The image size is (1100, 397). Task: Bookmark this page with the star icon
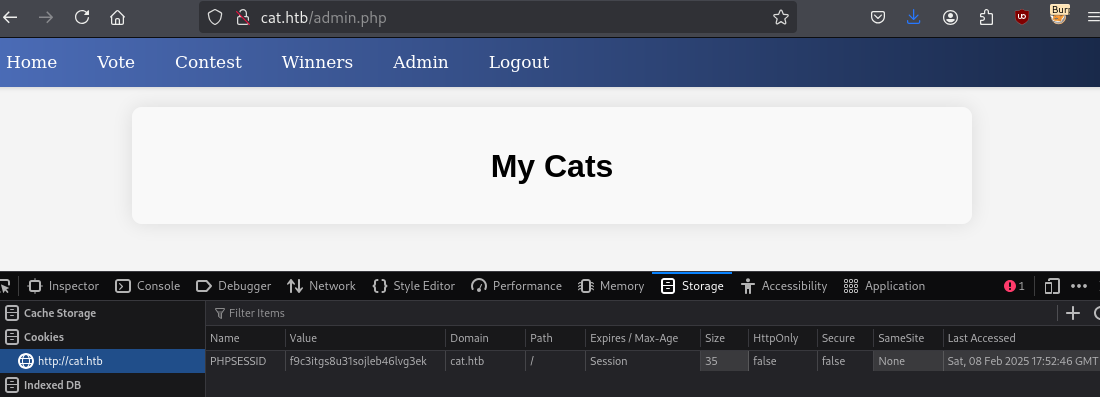(x=781, y=18)
